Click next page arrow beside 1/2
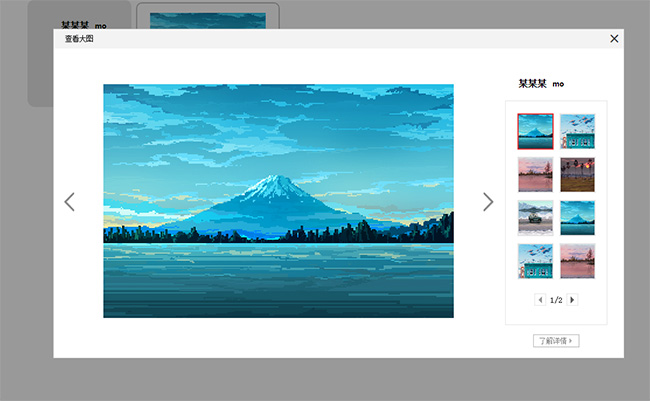 (x=572, y=299)
